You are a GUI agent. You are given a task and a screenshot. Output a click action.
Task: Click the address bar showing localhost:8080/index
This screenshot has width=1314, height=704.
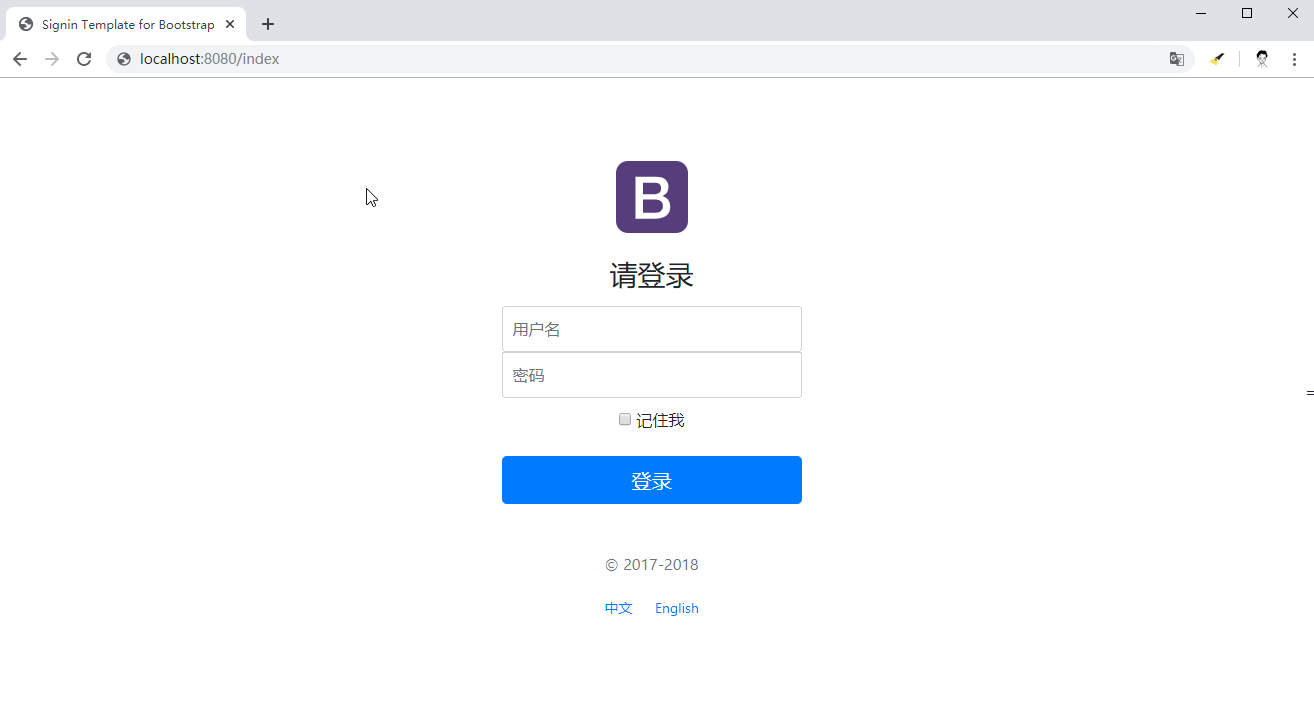pyautogui.click(x=650, y=59)
